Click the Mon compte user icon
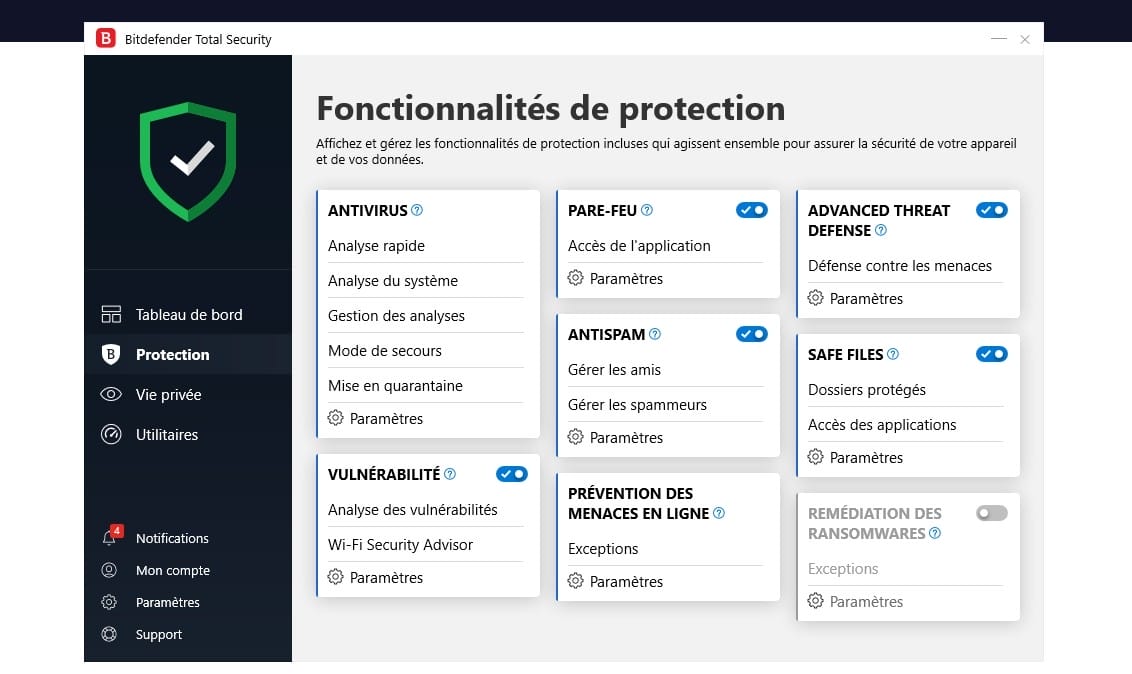 pos(109,570)
